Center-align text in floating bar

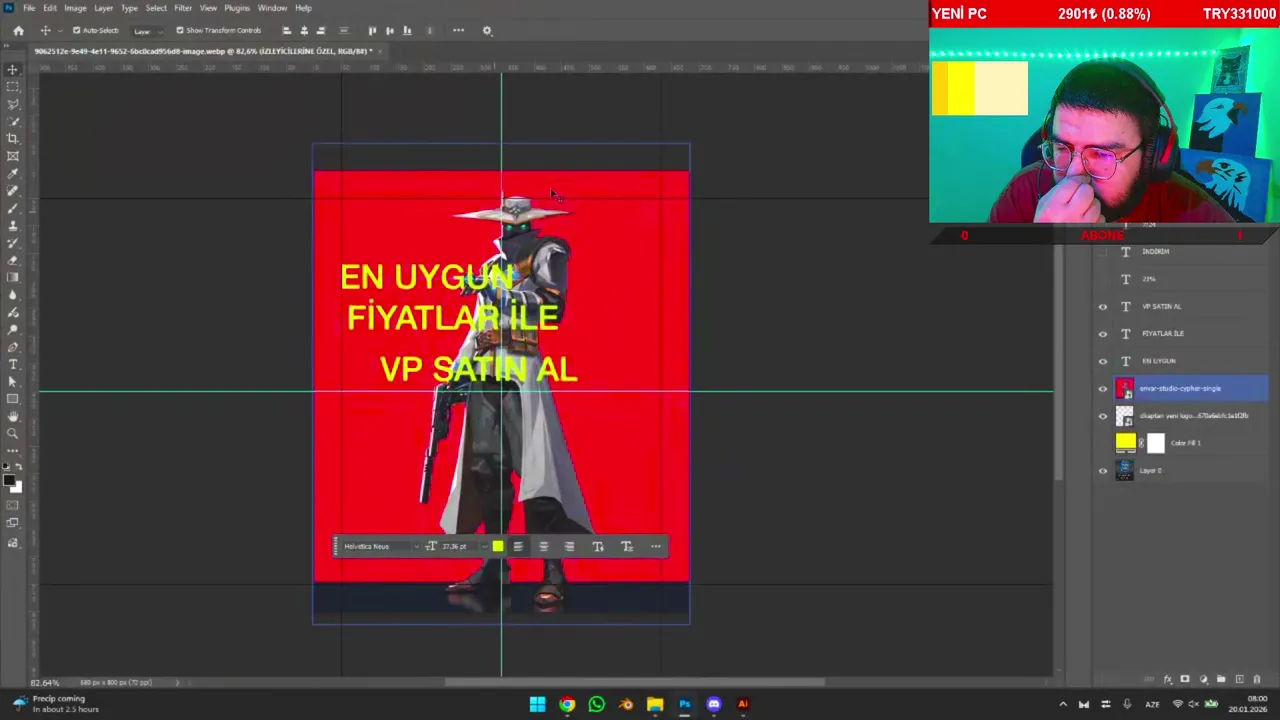point(543,546)
